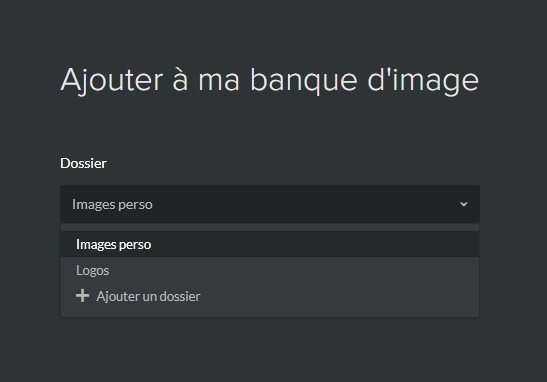The height and width of the screenshot is (382, 547).
Task: Click the word perso in the highlighted option
Action: point(134,245)
